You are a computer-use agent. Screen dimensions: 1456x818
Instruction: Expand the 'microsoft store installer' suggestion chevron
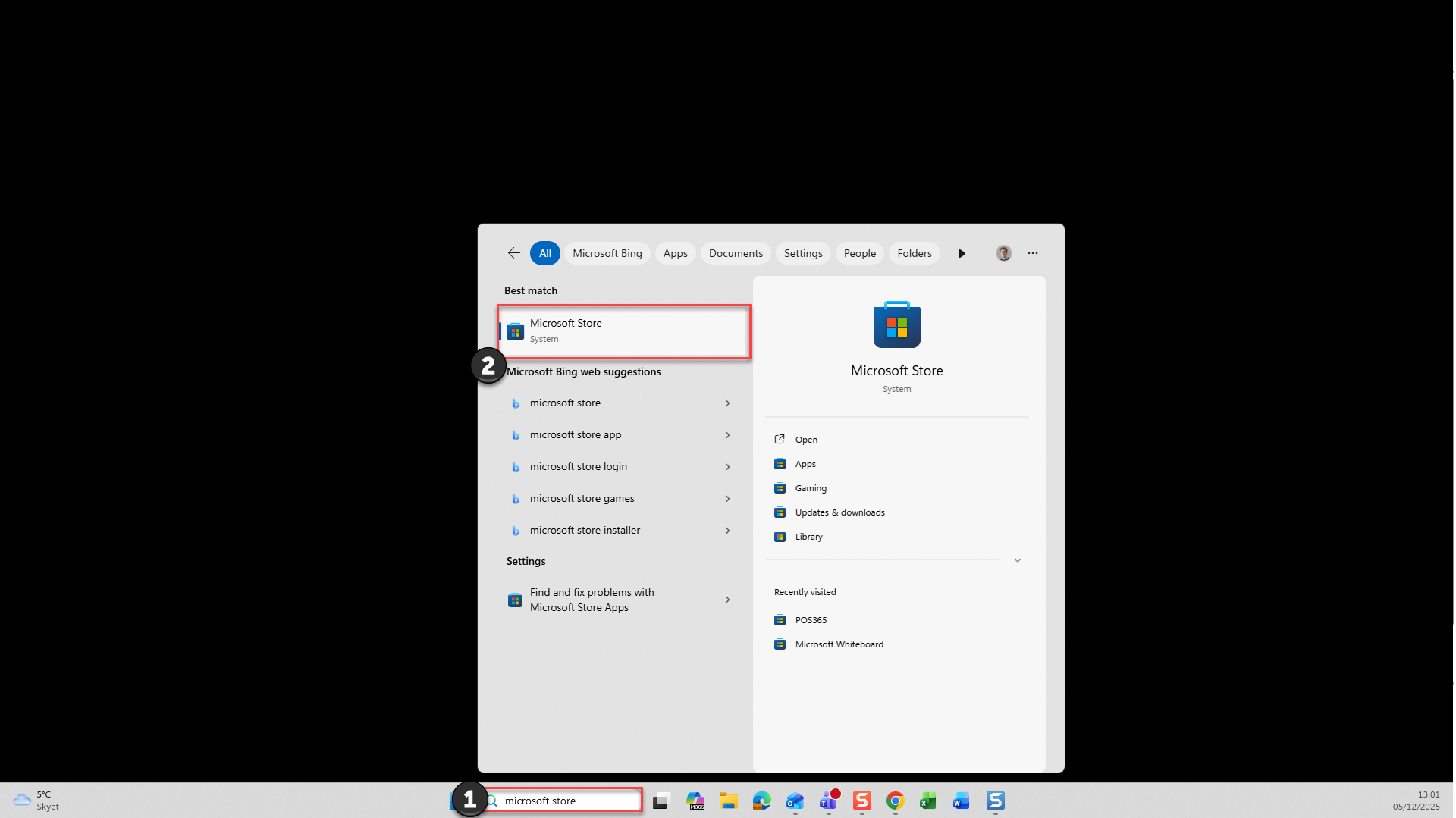click(727, 531)
